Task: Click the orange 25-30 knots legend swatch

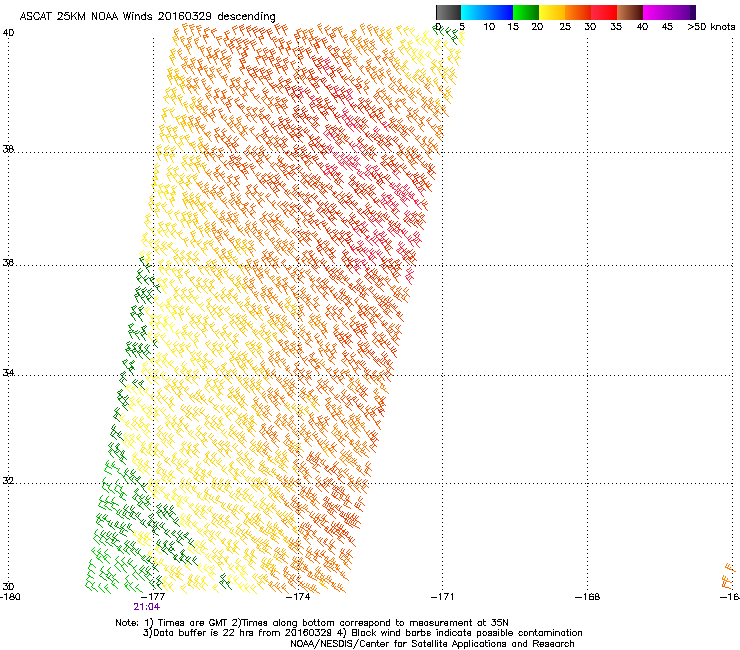Action: point(578,12)
